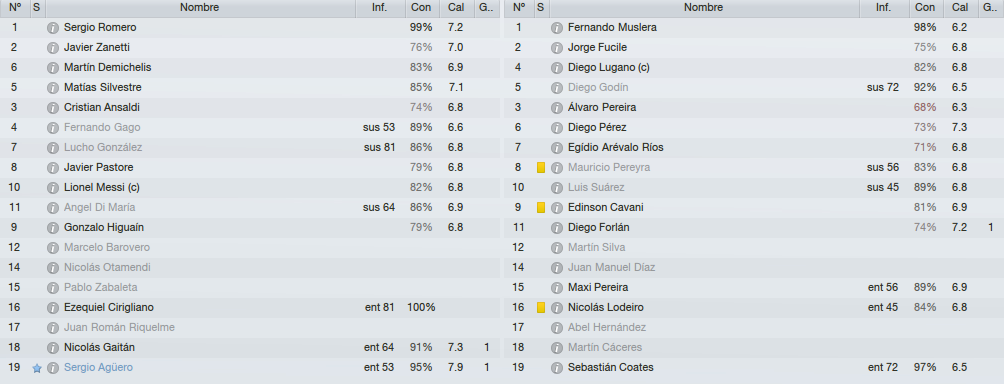
Task: Click Gonzalo Higuaín player name
Action: pos(104,228)
